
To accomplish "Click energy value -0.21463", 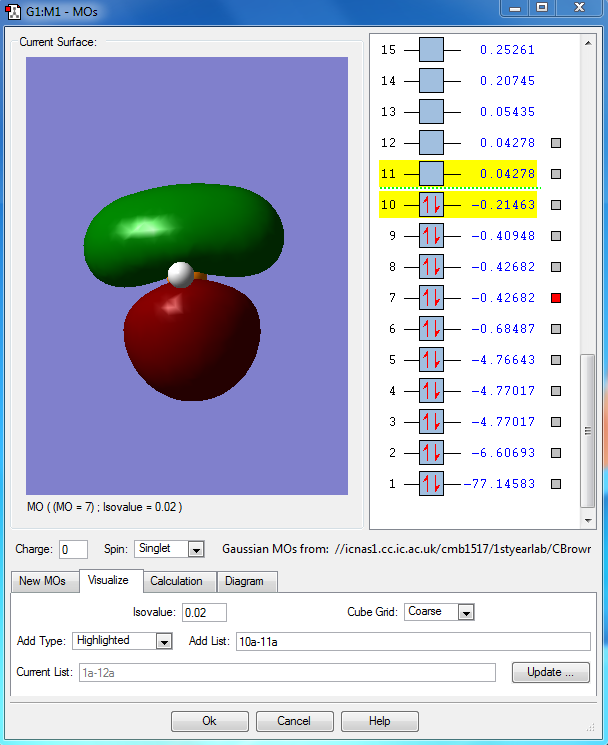I will coord(503,205).
